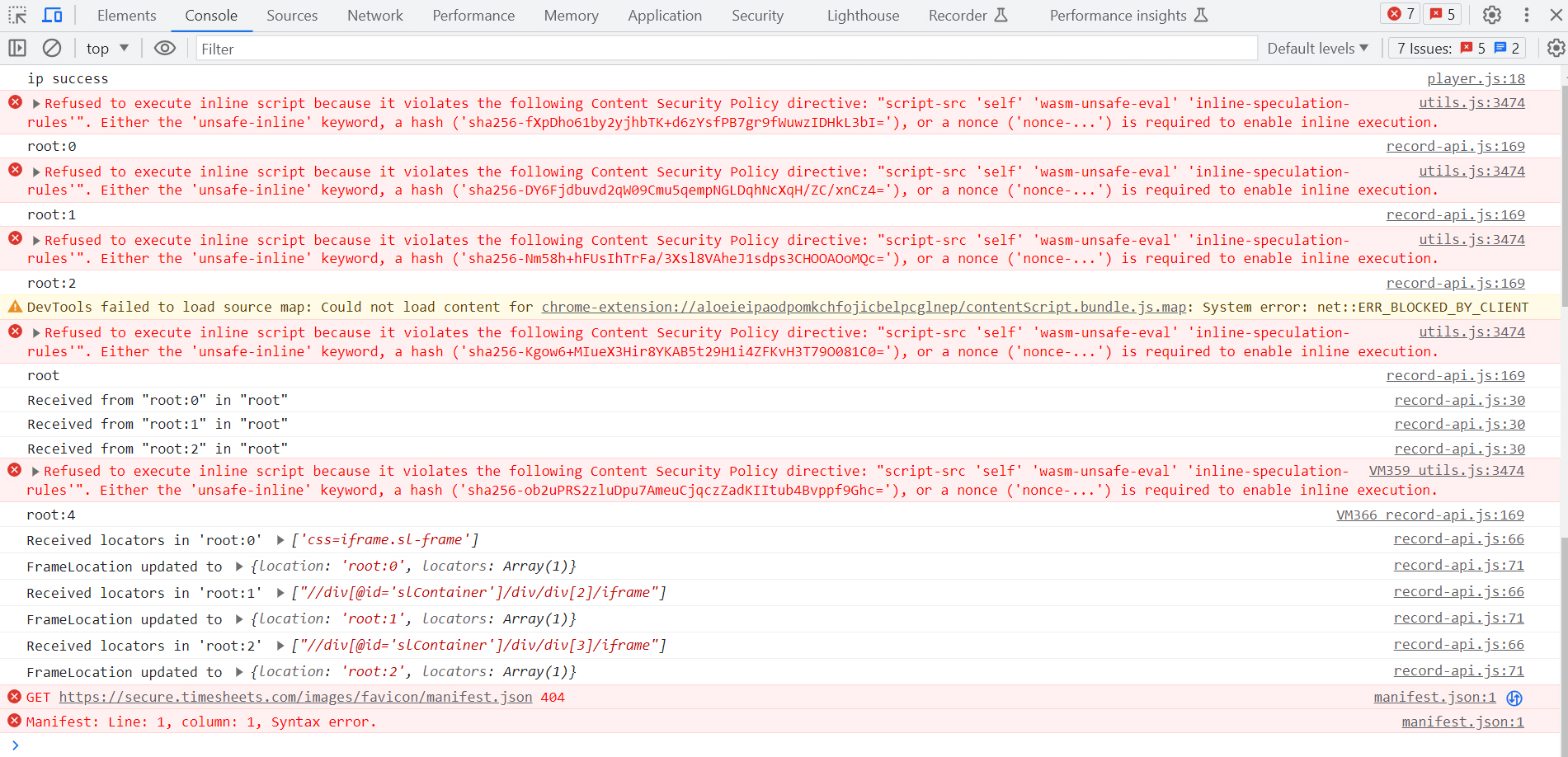Switch to the Elements tab
This screenshot has width=1568, height=757.
pyautogui.click(x=126, y=16)
